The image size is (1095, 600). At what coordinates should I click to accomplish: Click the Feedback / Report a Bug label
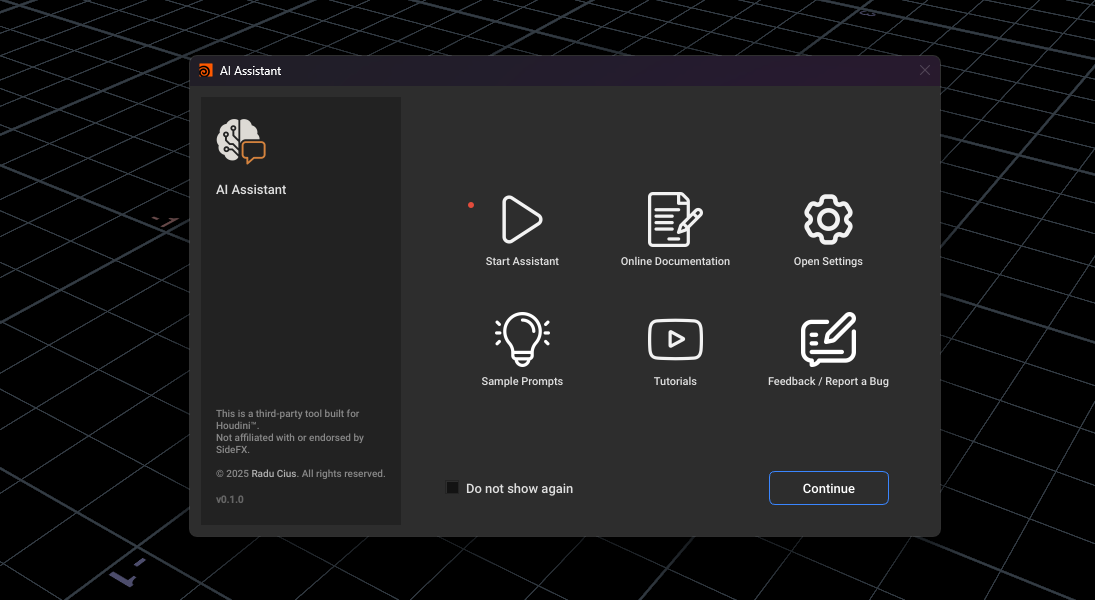828,381
